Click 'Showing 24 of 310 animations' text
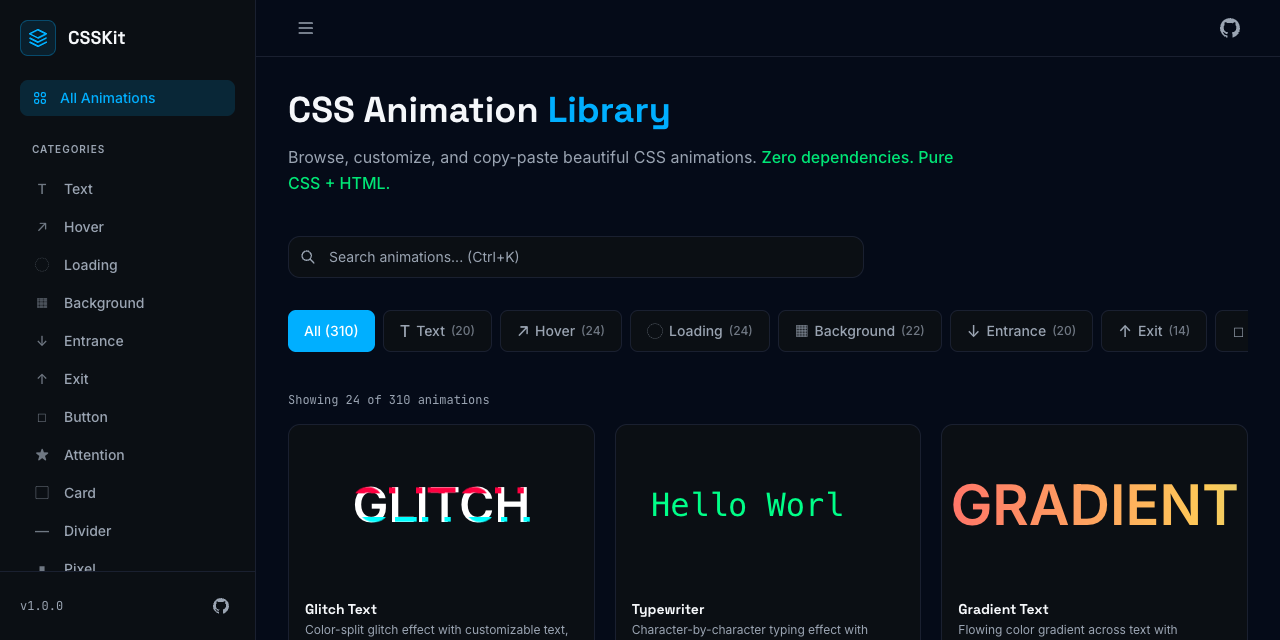1280x640 pixels. pyautogui.click(x=389, y=400)
